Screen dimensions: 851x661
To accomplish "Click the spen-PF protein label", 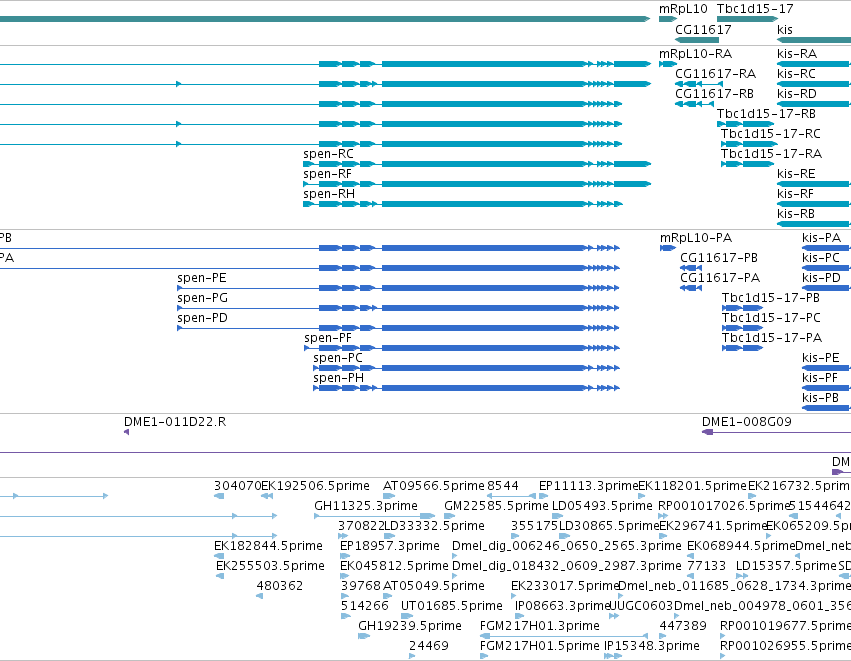I will click(328, 339).
